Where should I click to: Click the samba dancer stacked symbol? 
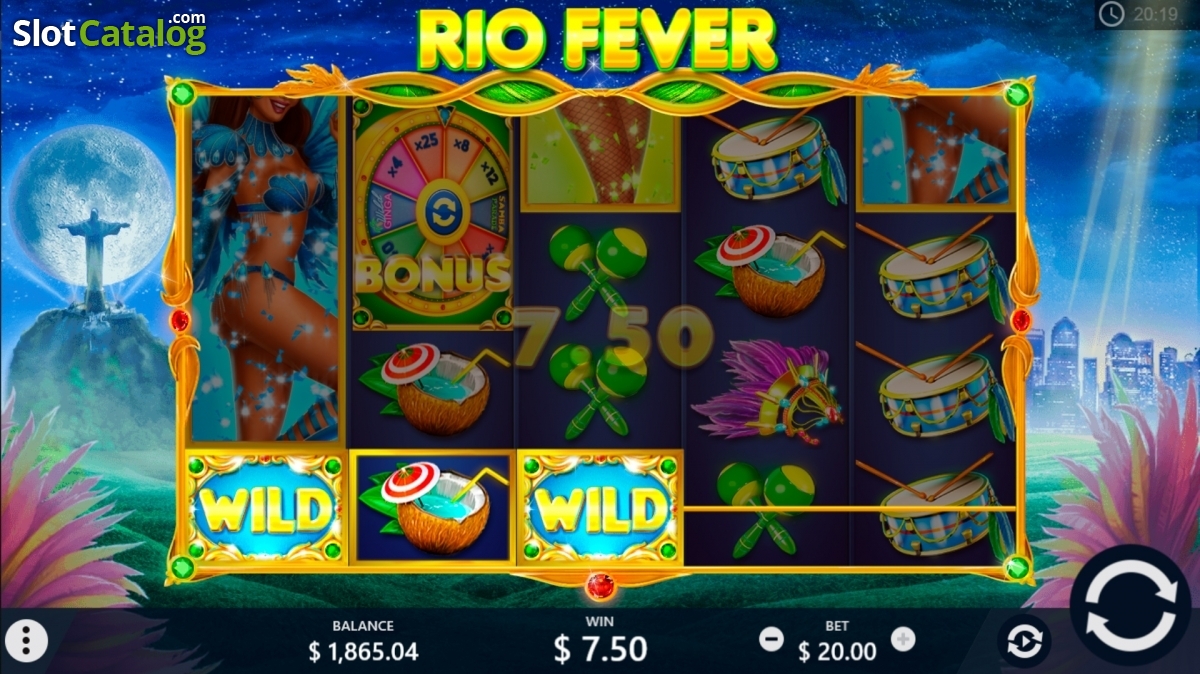pyautogui.click(x=266, y=269)
